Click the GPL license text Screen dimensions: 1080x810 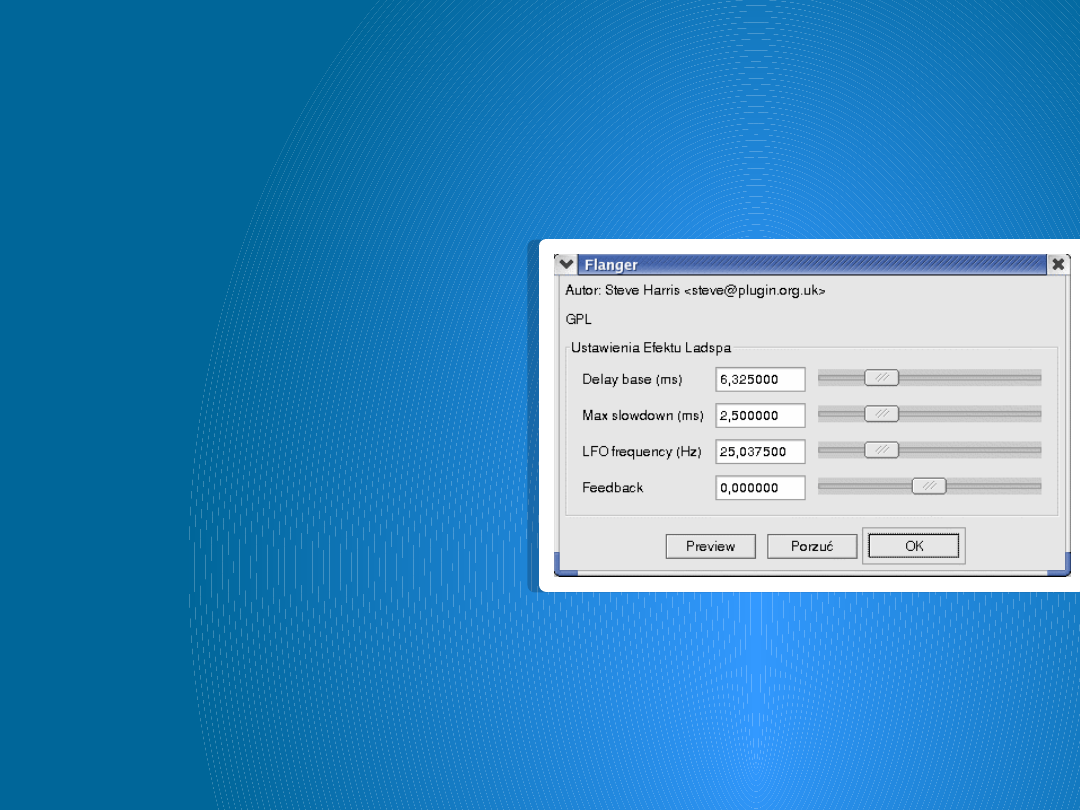coord(578,320)
